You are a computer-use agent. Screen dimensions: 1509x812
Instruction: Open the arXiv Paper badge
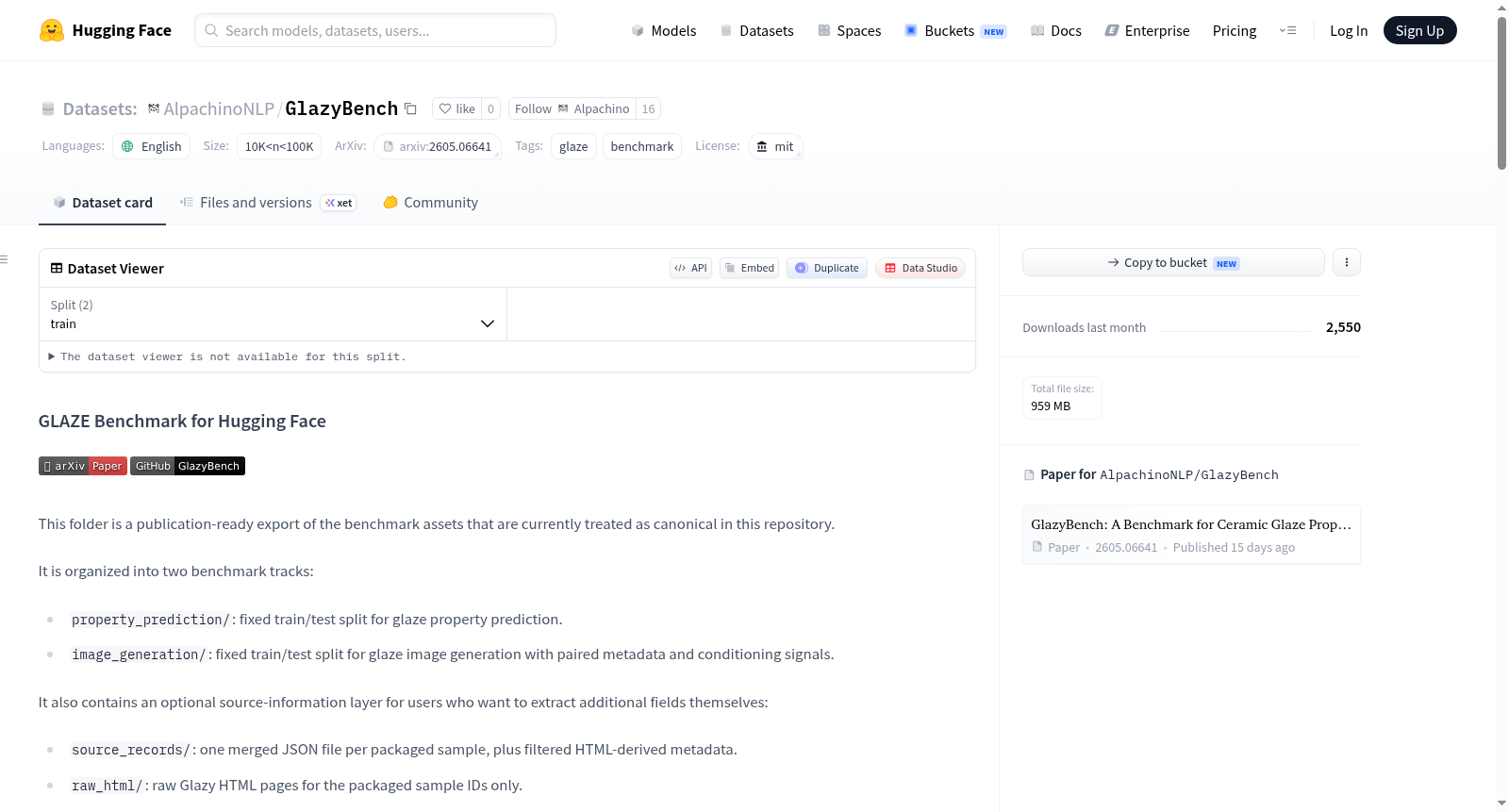pyautogui.click(x=83, y=466)
